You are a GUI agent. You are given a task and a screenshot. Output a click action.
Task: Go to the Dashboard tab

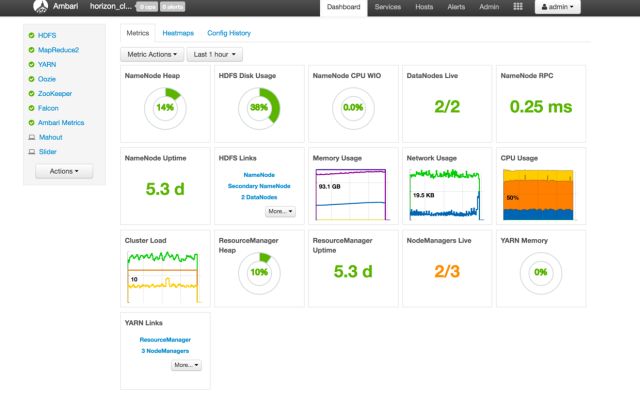click(x=344, y=7)
